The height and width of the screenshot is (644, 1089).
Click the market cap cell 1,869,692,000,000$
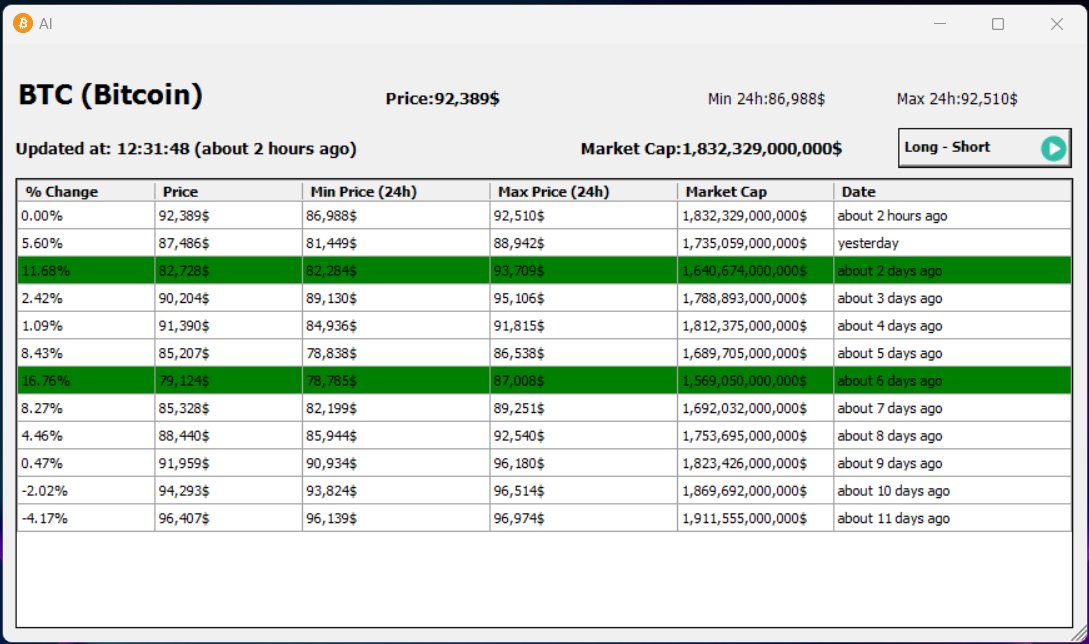click(755, 490)
